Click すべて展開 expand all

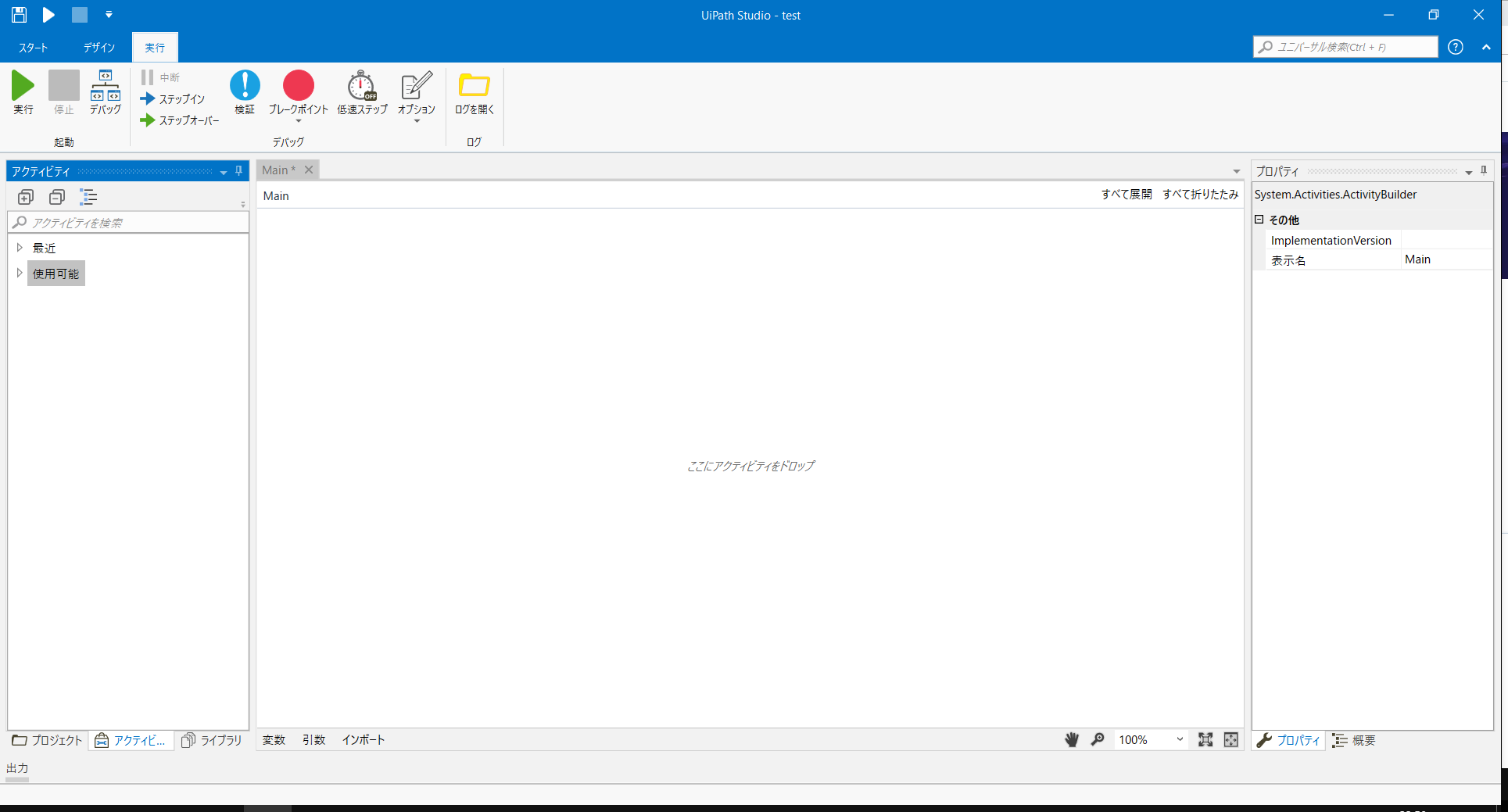[1127, 195]
